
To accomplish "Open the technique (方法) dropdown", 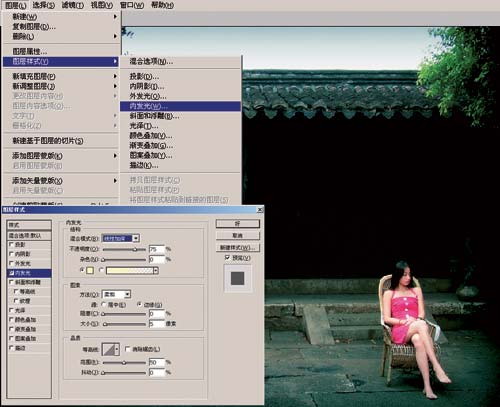I will [116, 294].
